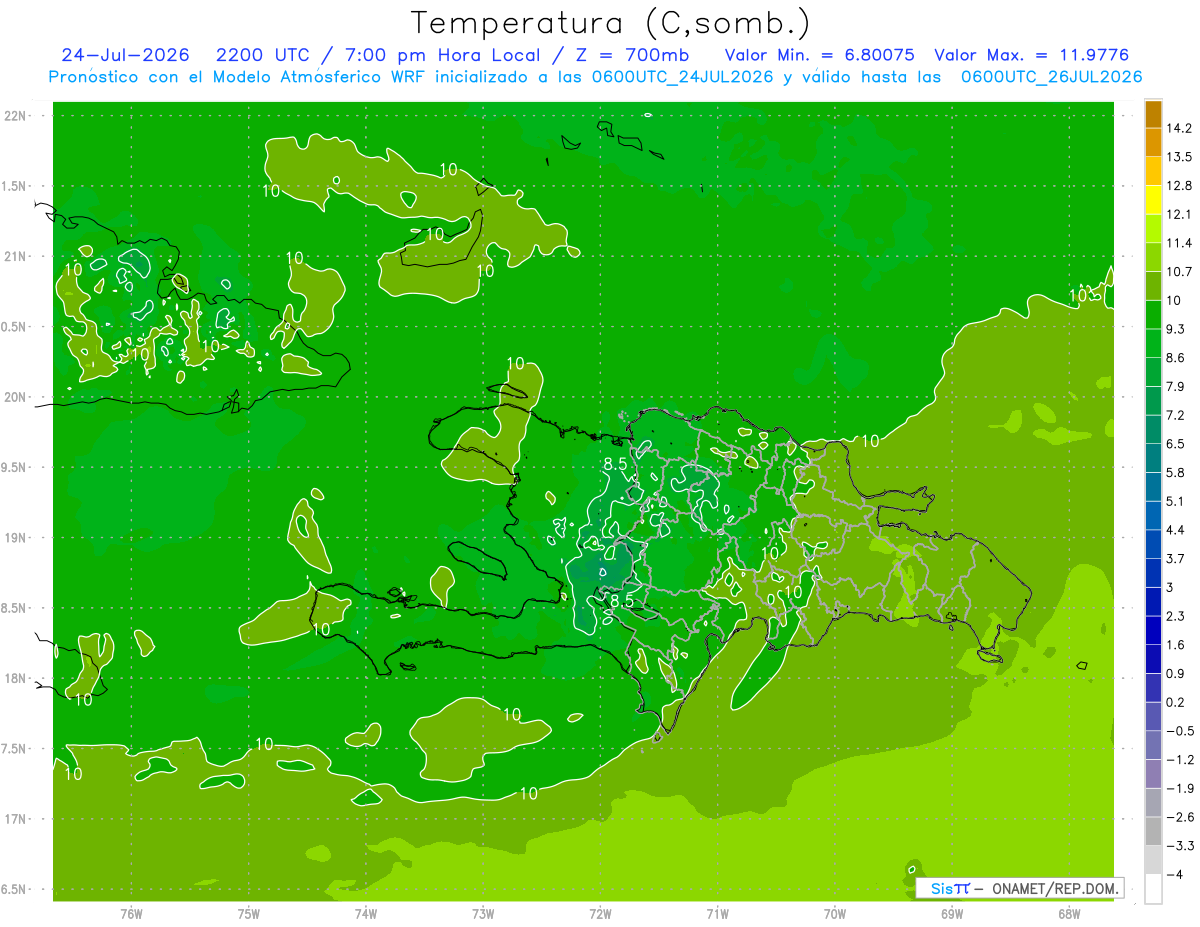Click the 68W longitude axis label
This screenshot has height=927, width=1200.
1068,913
